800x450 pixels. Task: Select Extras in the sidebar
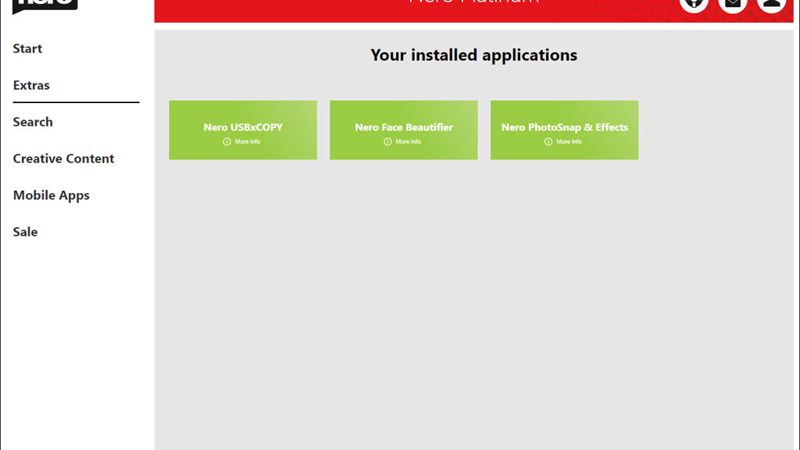point(31,85)
